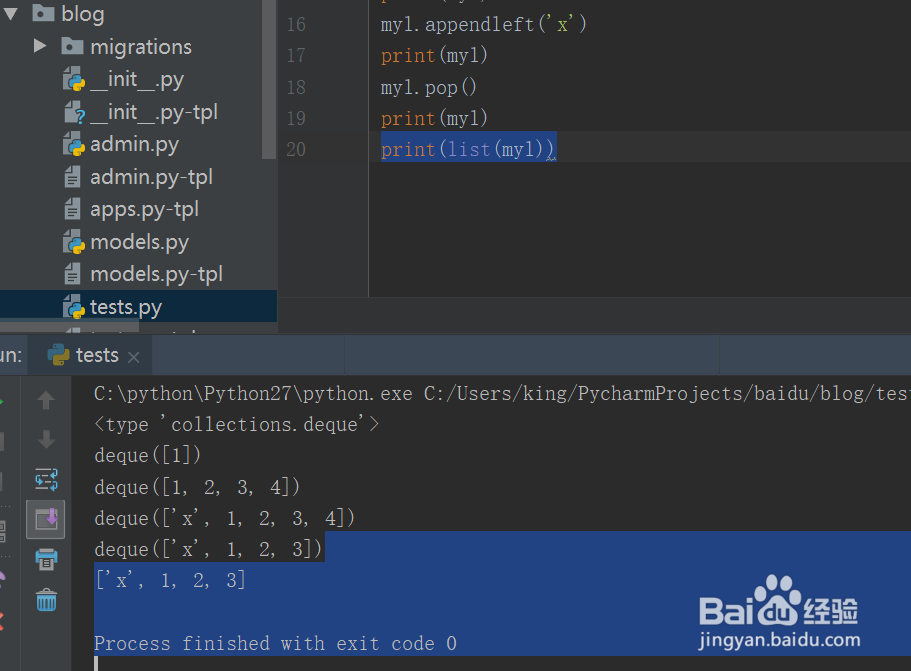Open the Print console output icon
This screenshot has width=911, height=671.
tap(45, 559)
